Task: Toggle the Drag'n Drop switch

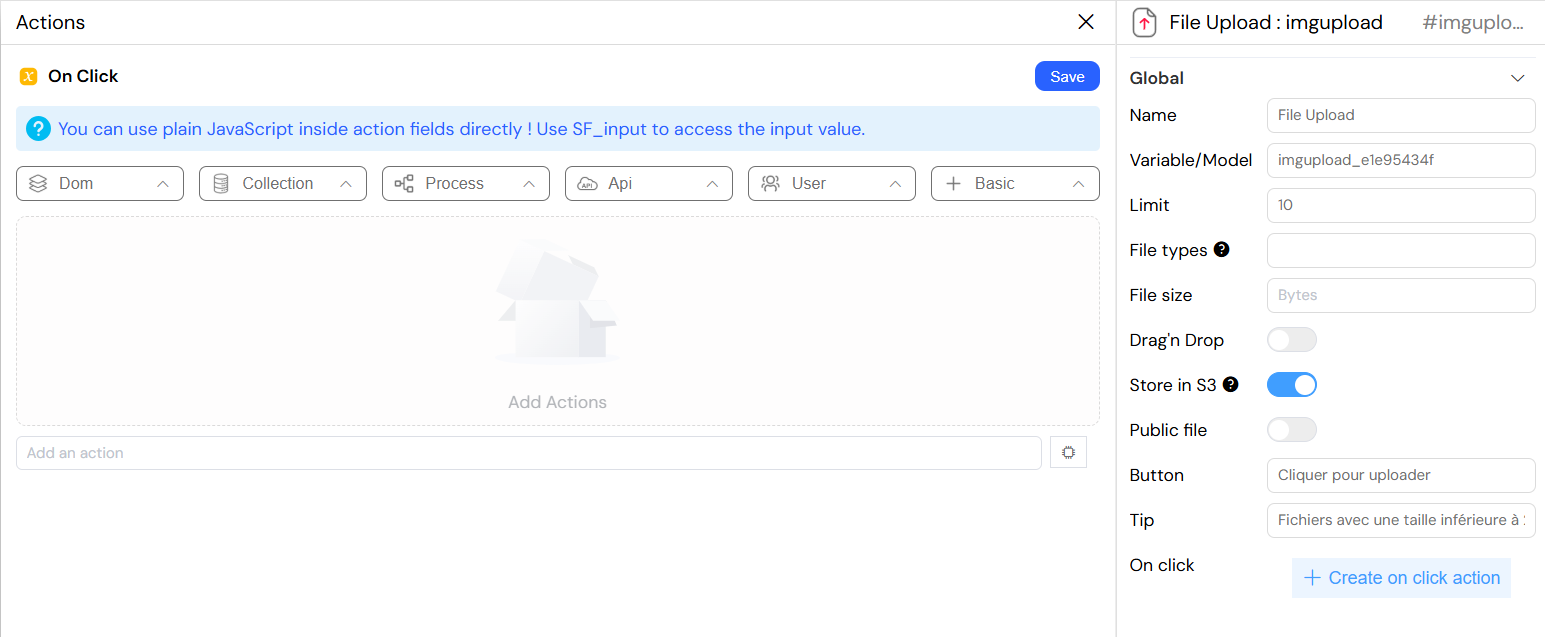Action: pyautogui.click(x=1292, y=340)
